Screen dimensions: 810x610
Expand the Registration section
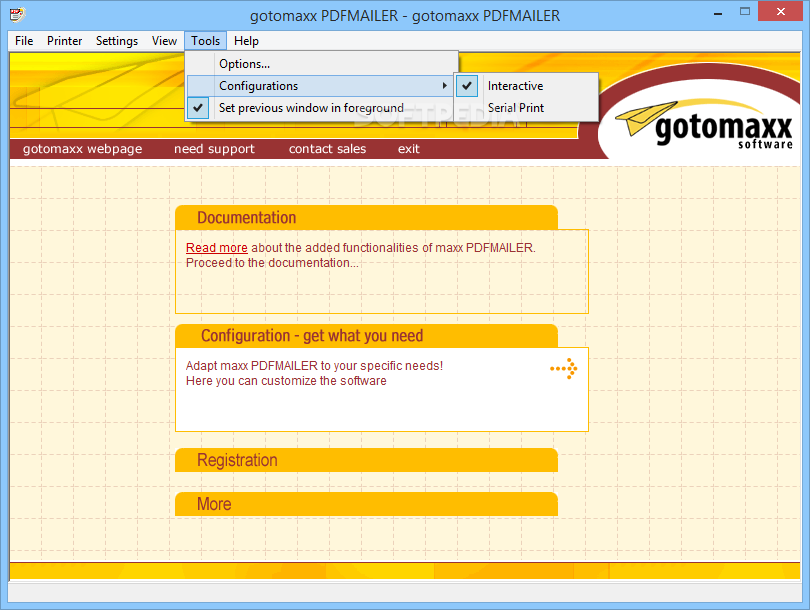pyautogui.click(x=366, y=460)
